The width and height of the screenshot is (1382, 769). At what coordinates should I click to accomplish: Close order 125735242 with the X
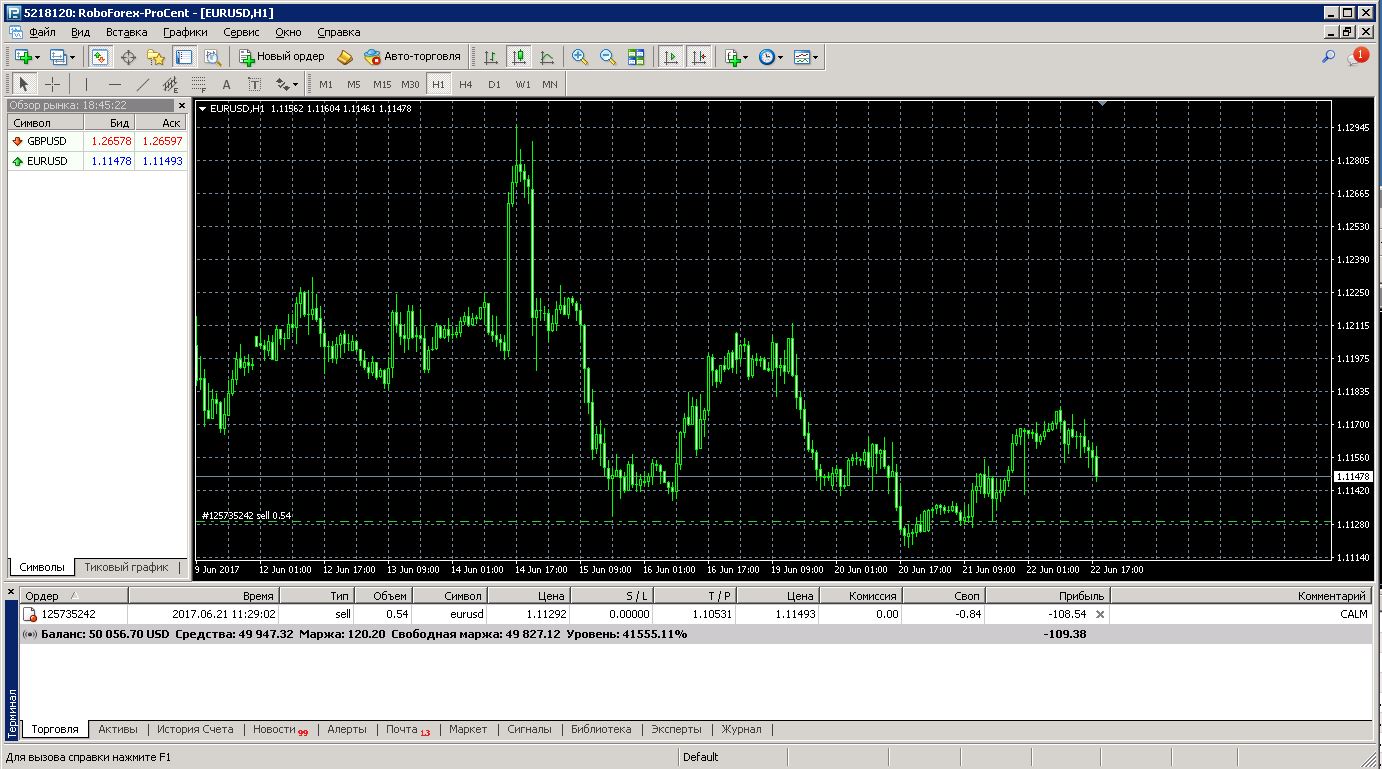click(x=1100, y=614)
